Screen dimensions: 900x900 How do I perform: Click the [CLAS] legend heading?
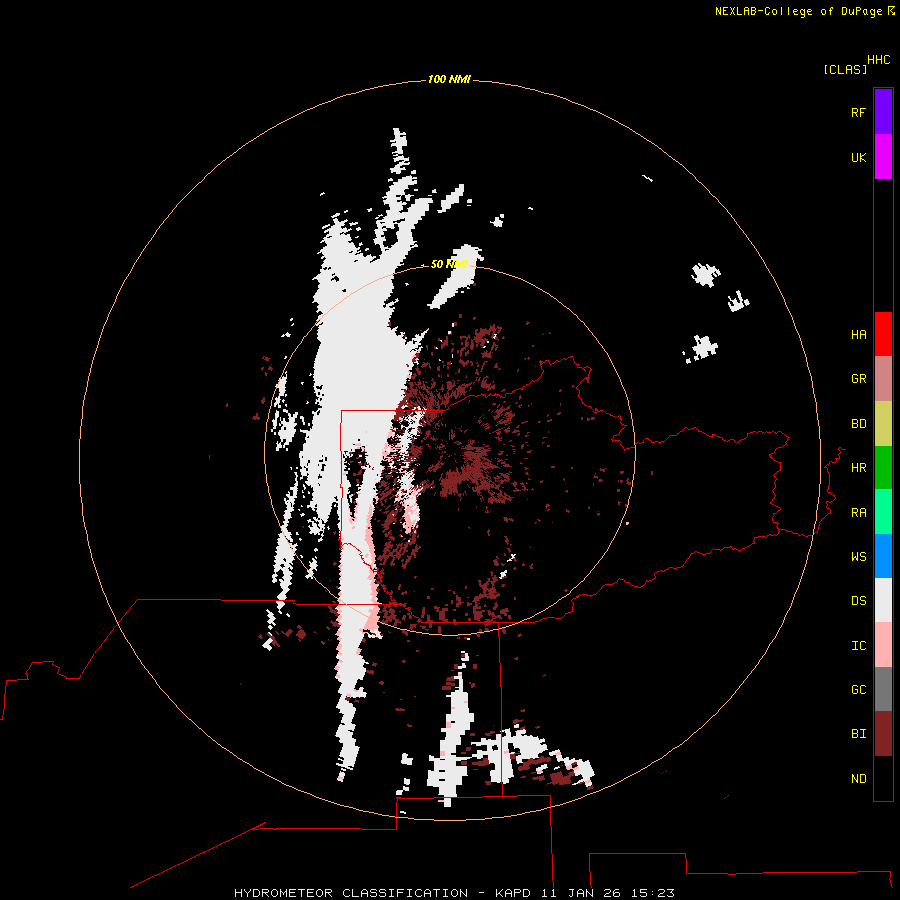[x=845, y=69]
